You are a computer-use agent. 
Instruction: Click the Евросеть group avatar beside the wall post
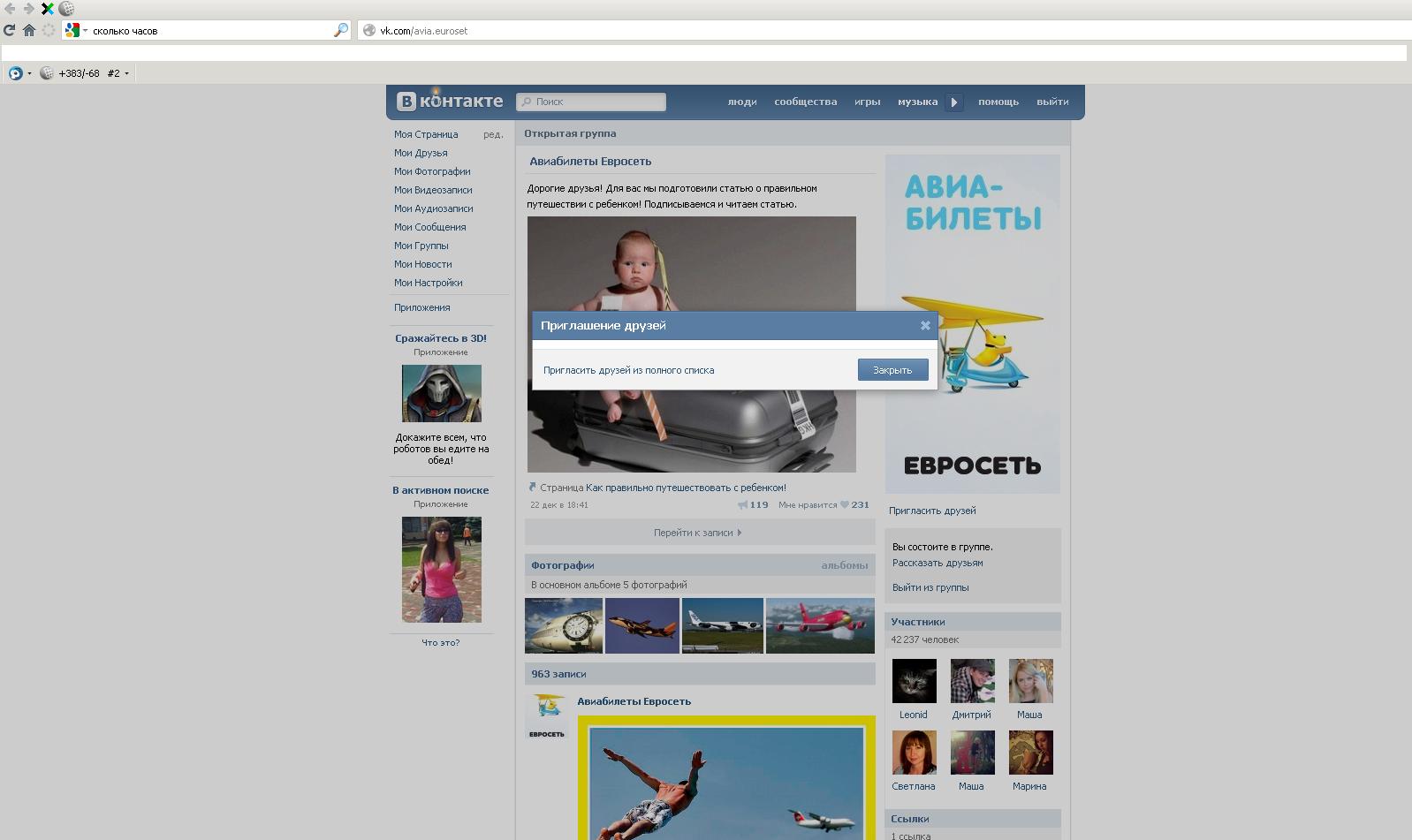[547, 716]
